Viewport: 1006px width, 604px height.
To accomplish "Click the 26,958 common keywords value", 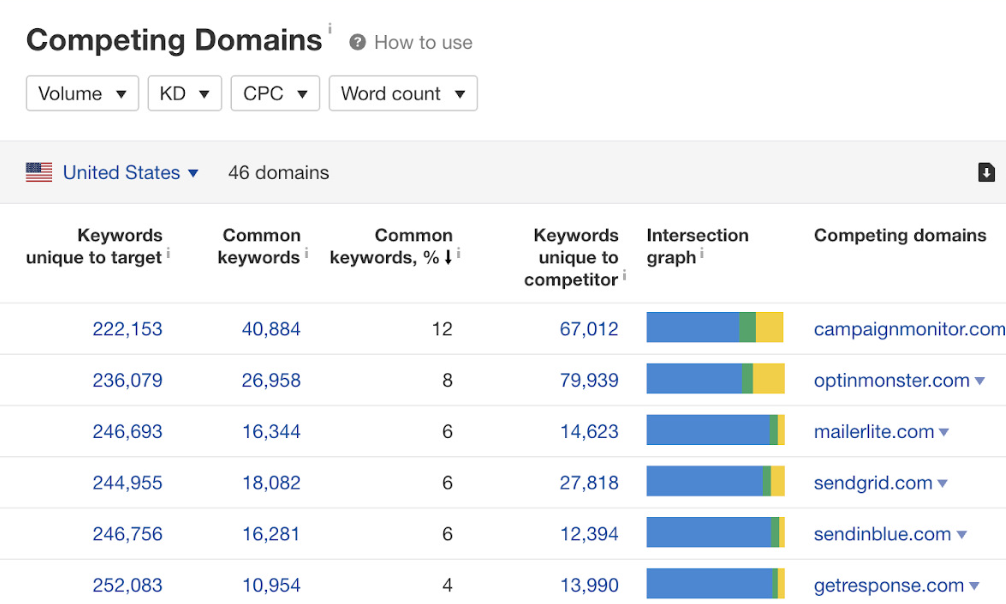I will pos(271,381).
